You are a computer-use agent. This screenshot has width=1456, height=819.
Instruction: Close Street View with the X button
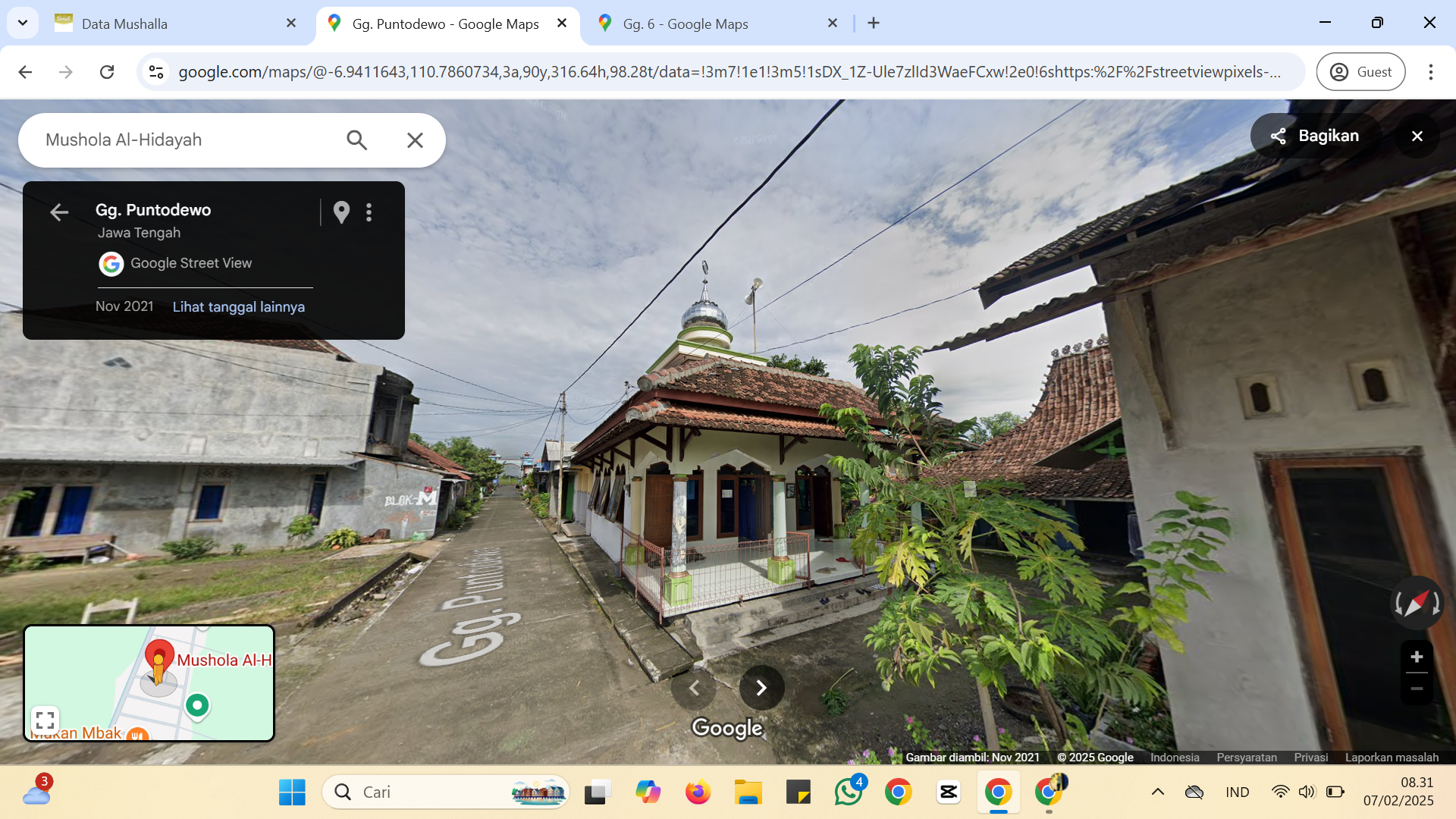click(x=1417, y=136)
